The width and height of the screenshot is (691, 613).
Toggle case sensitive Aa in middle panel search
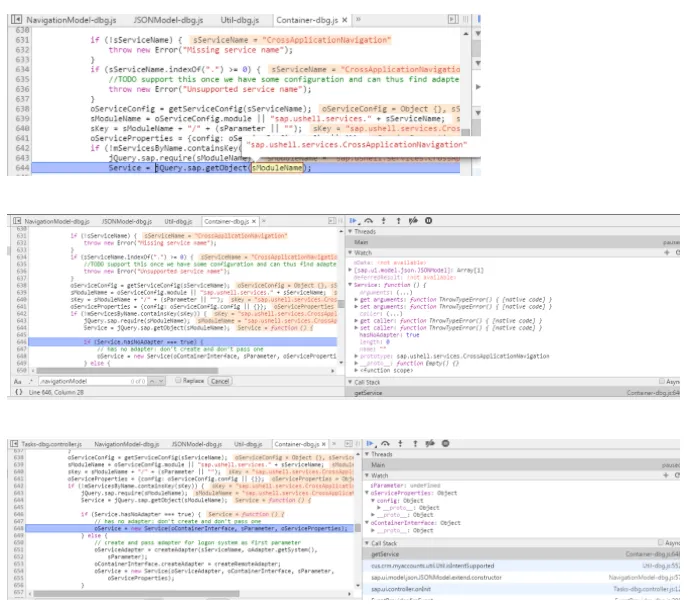coord(18,381)
